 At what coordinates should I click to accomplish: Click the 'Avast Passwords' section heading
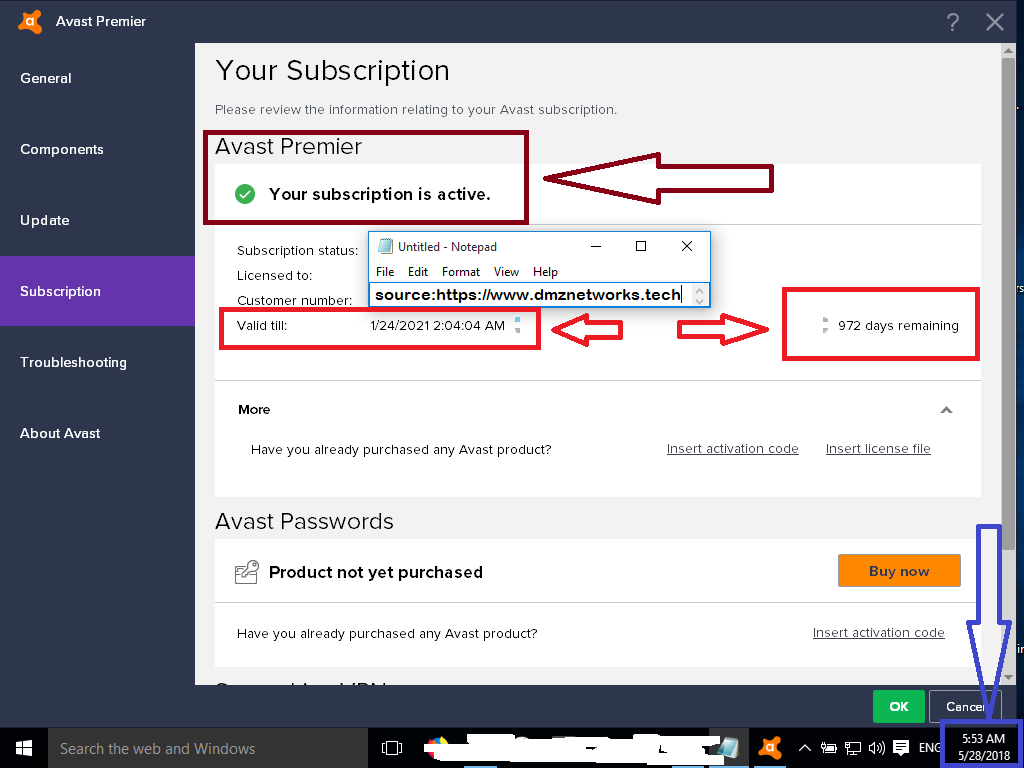click(x=304, y=521)
